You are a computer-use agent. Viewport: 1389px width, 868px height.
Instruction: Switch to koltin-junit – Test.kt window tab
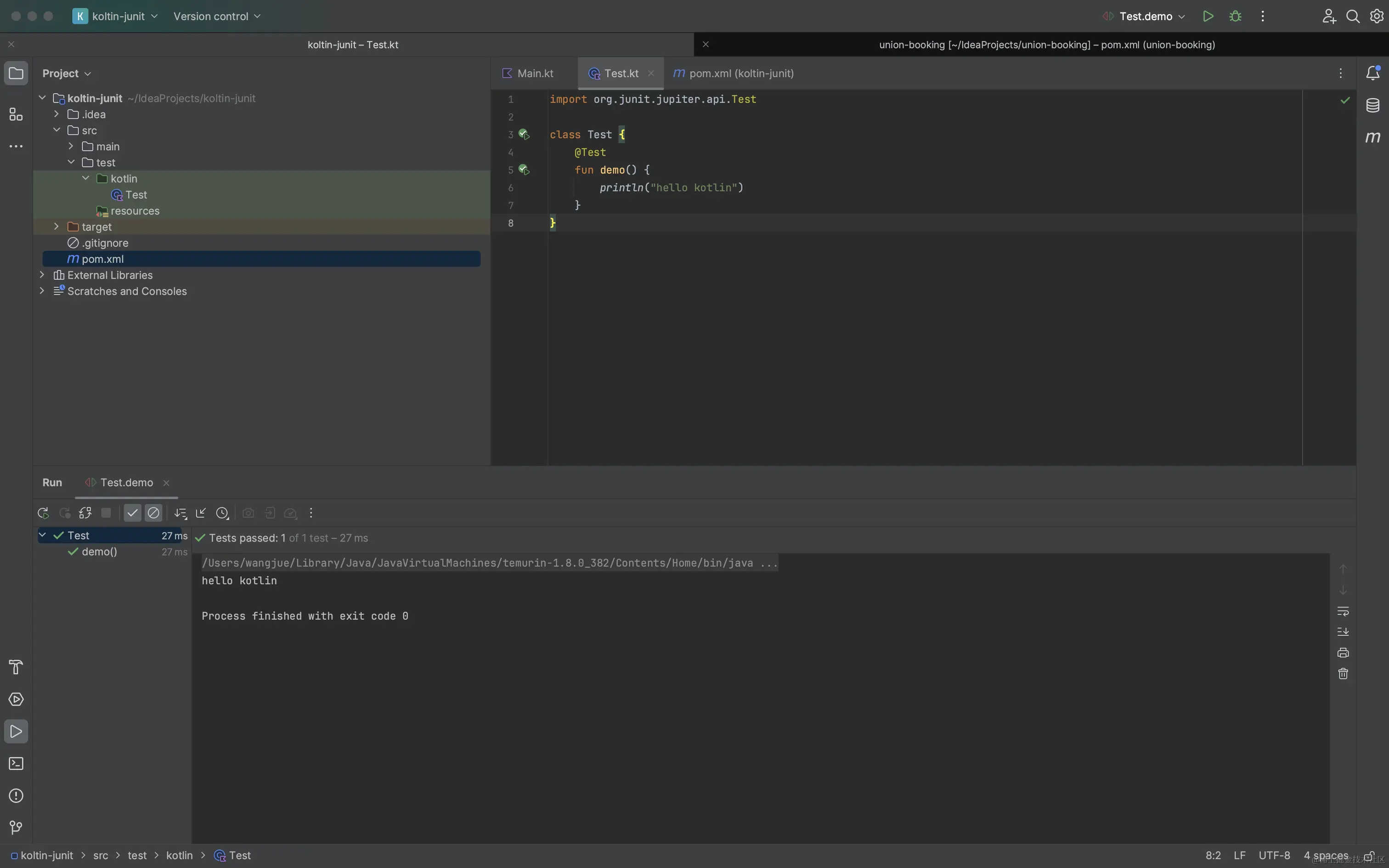point(353,45)
